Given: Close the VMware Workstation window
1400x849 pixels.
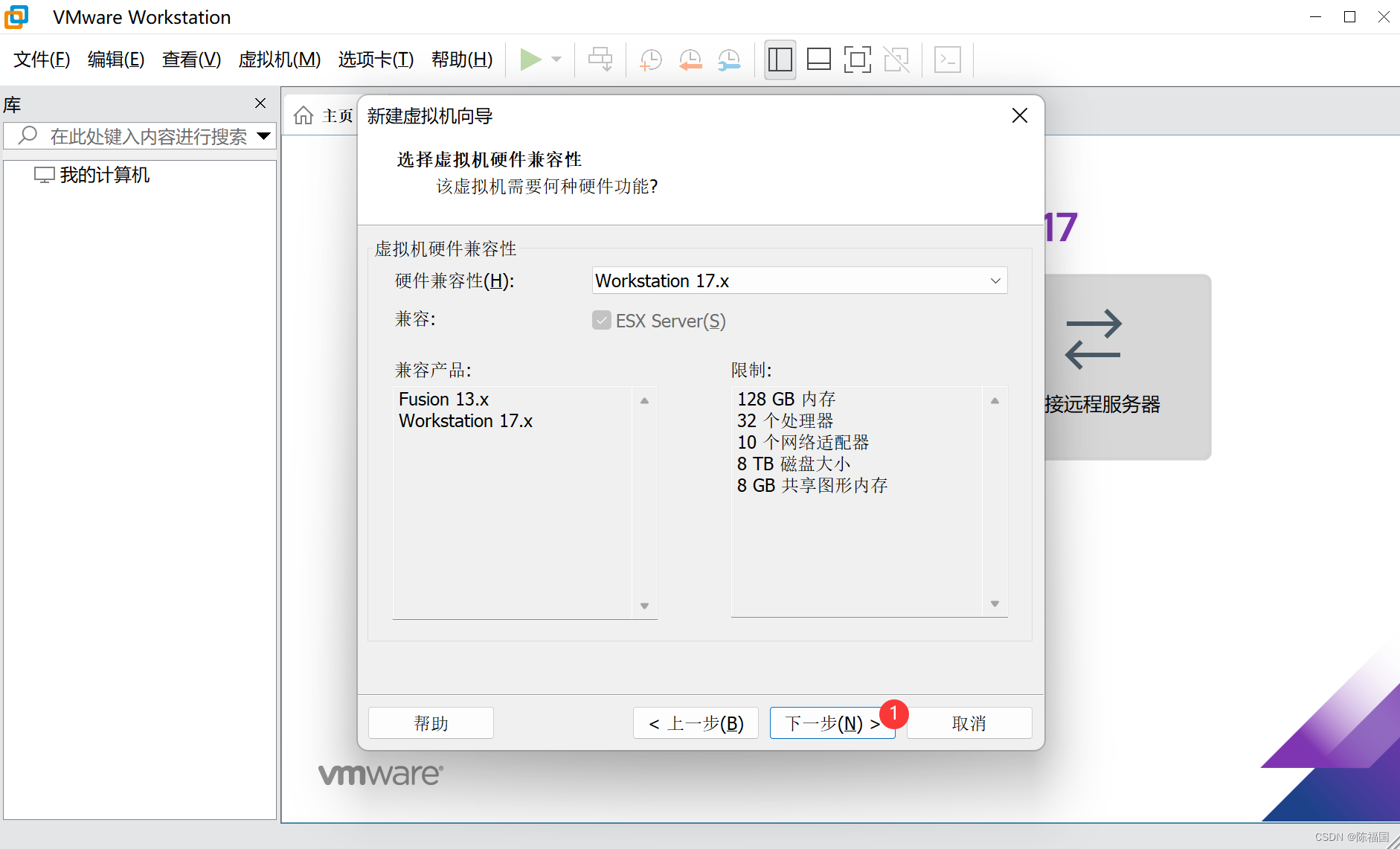Looking at the screenshot, I should [x=1384, y=16].
